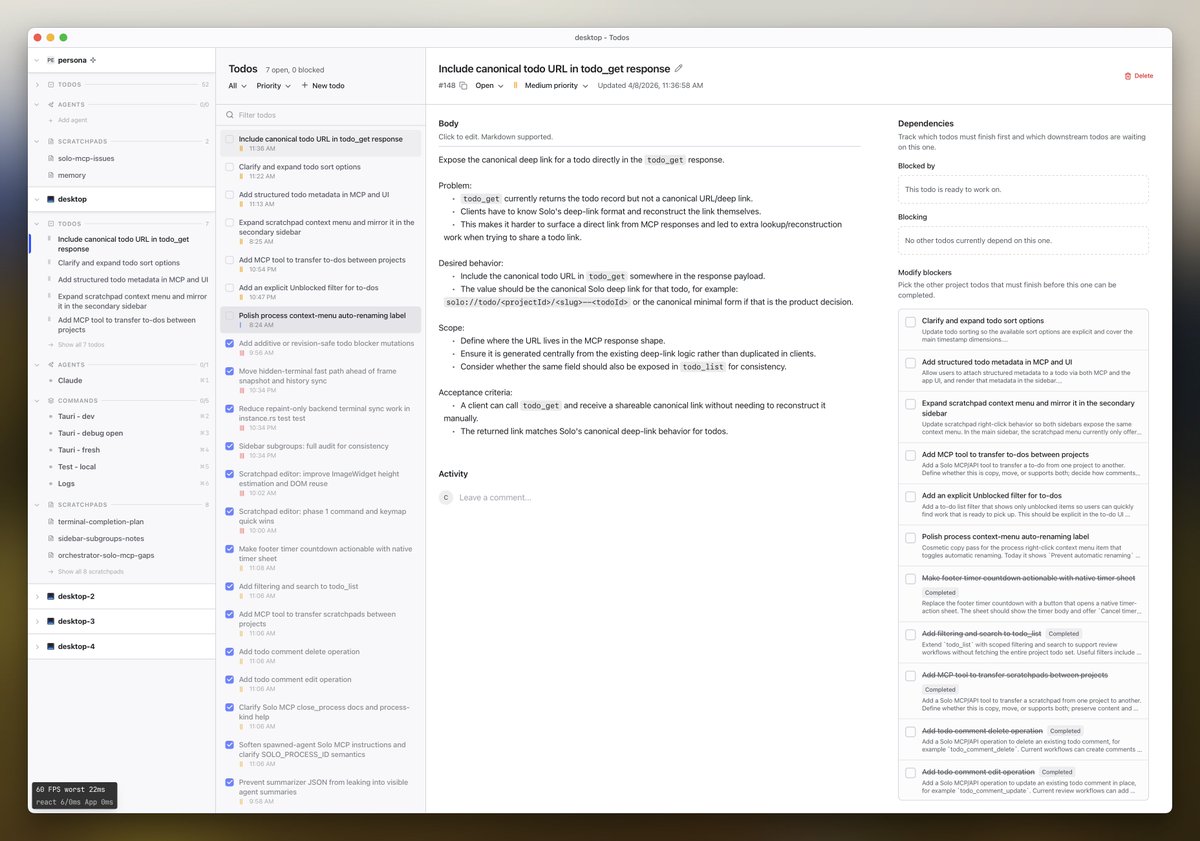Click the FPS performance overlay

75,795
